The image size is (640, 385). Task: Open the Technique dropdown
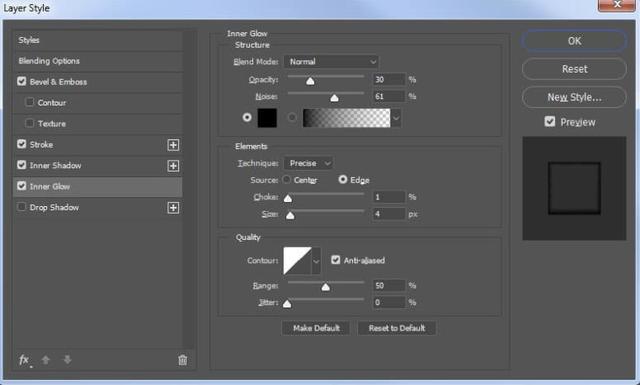[x=308, y=163]
